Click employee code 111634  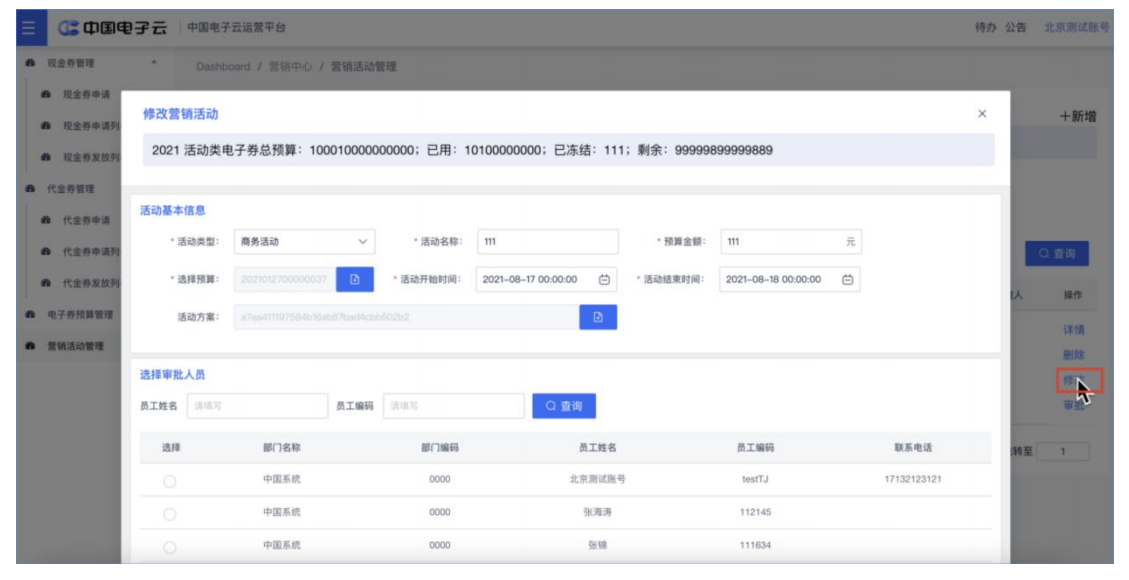point(755,545)
